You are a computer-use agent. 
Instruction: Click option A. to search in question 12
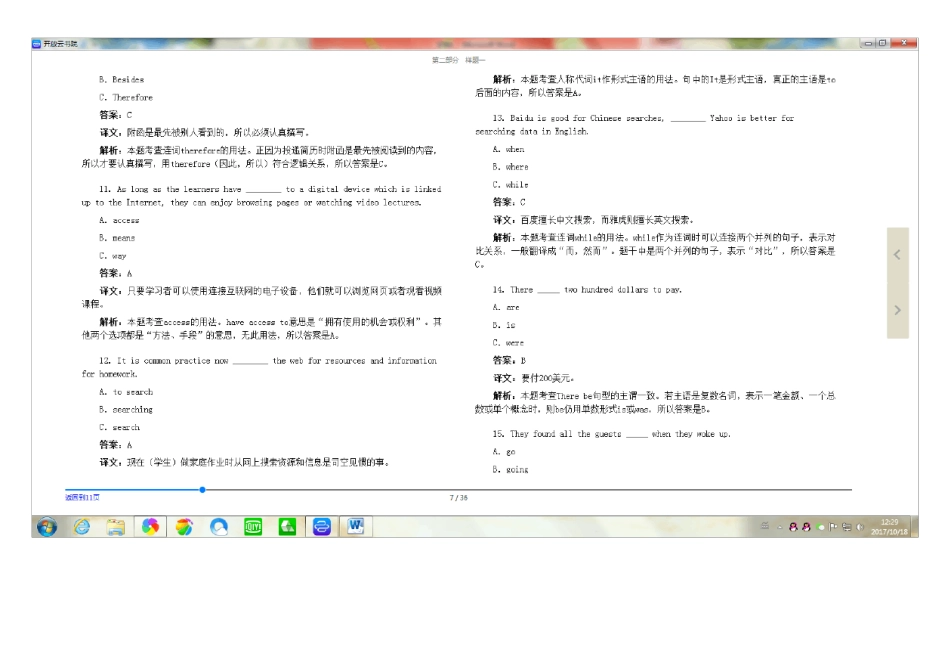pos(126,392)
